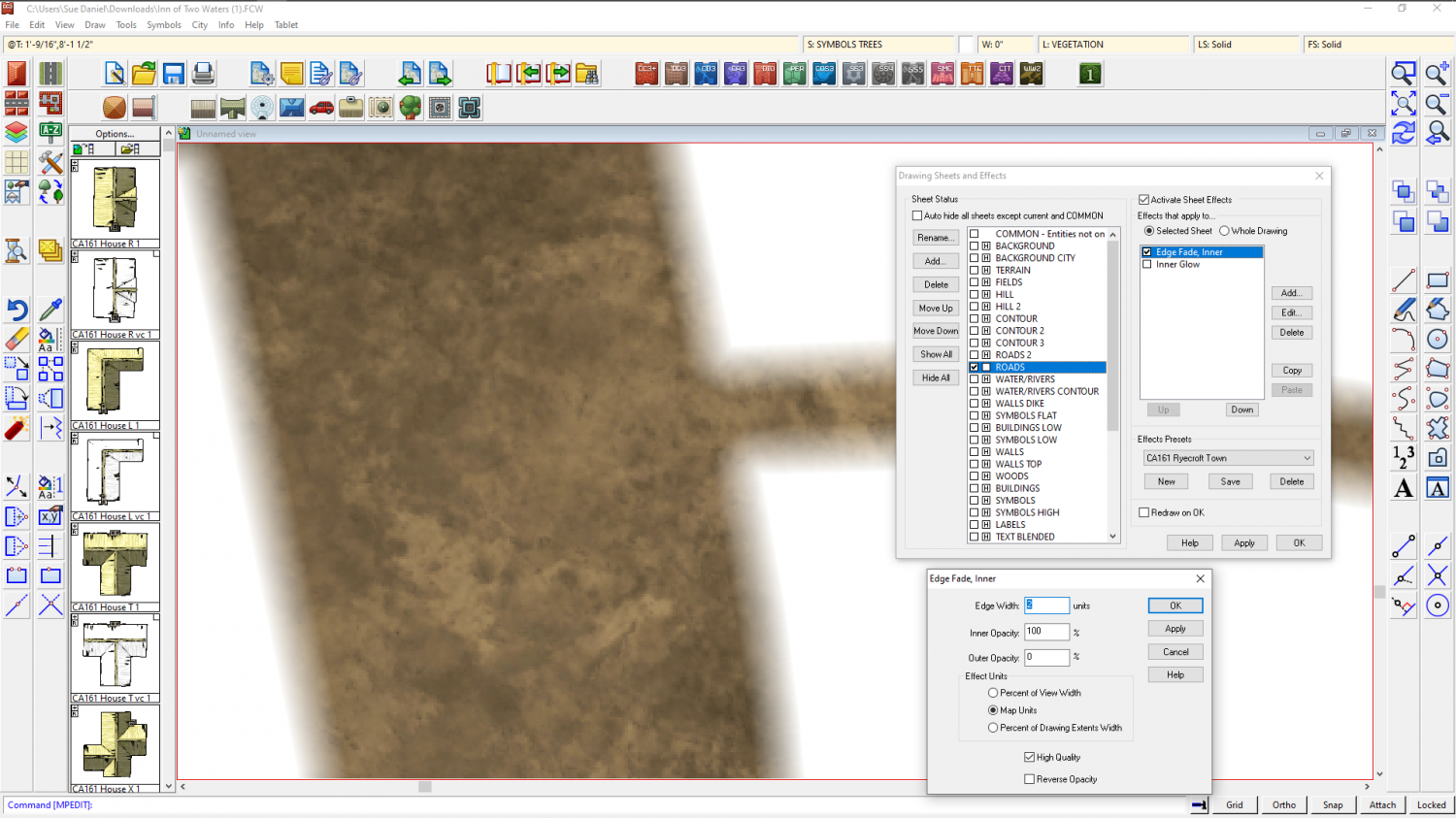Enable the Reverse Opacity checkbox
This screenshot has height=818, width=1456.
tap(1030, 779)
